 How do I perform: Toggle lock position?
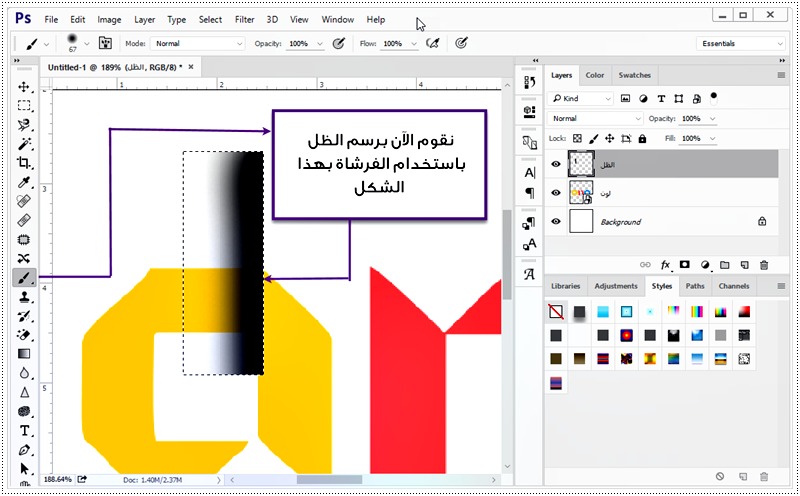(609, 138)
